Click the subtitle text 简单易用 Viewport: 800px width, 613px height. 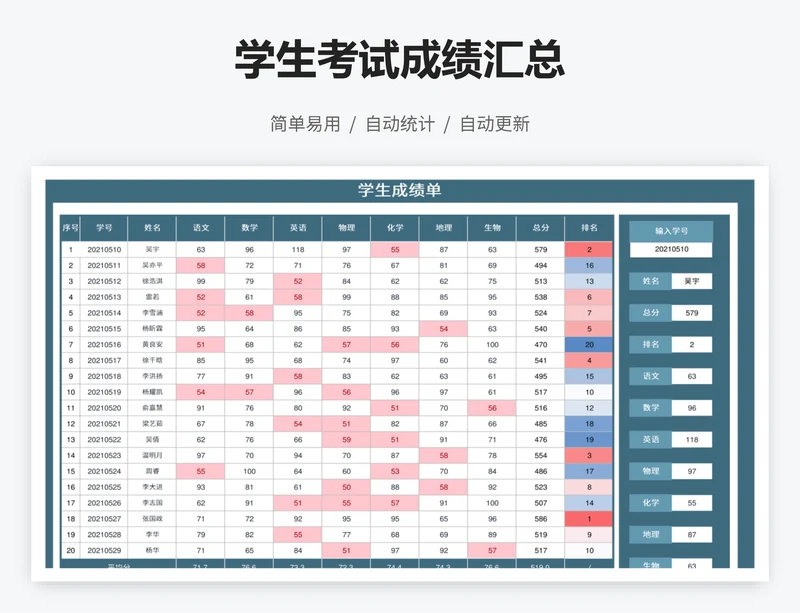pos(305,124)
